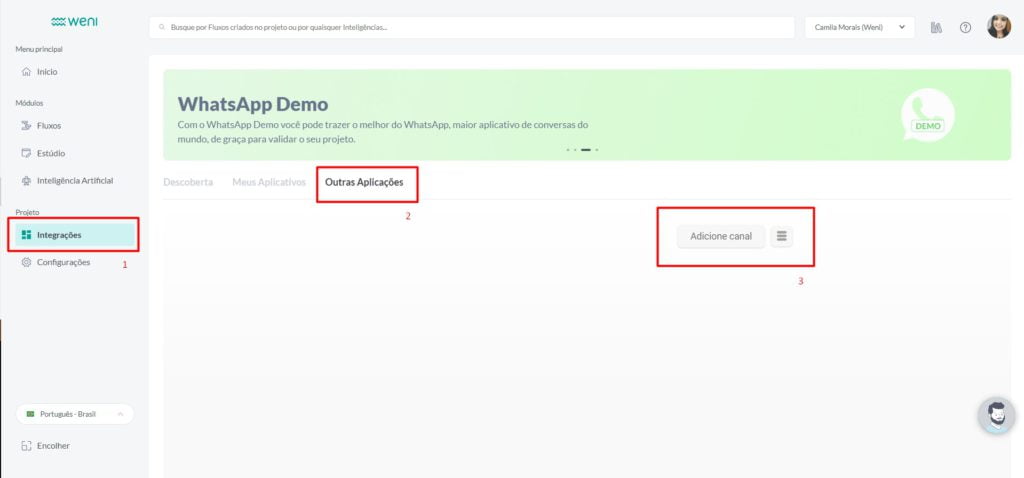Click the Adicione canal button
Viewport: 1024px width, 478px height.
pos(721,236)
